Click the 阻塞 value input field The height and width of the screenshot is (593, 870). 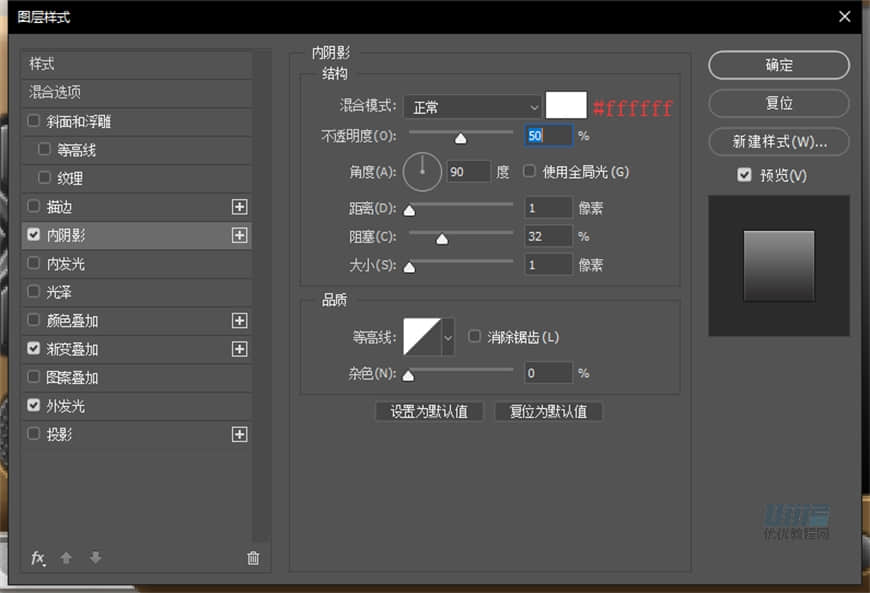point(548,236)
